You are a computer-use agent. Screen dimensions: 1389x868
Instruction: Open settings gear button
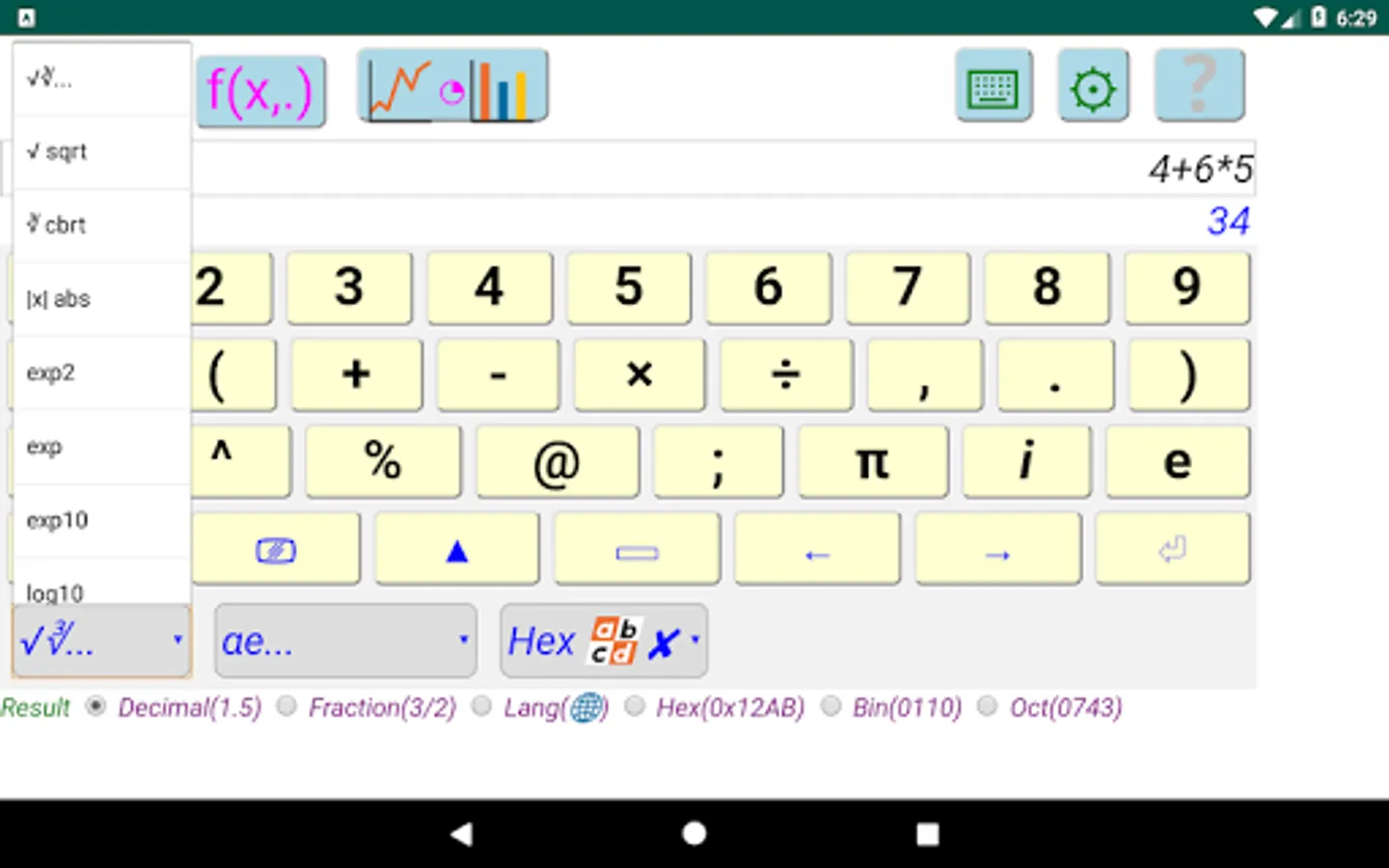[1093, 86]
